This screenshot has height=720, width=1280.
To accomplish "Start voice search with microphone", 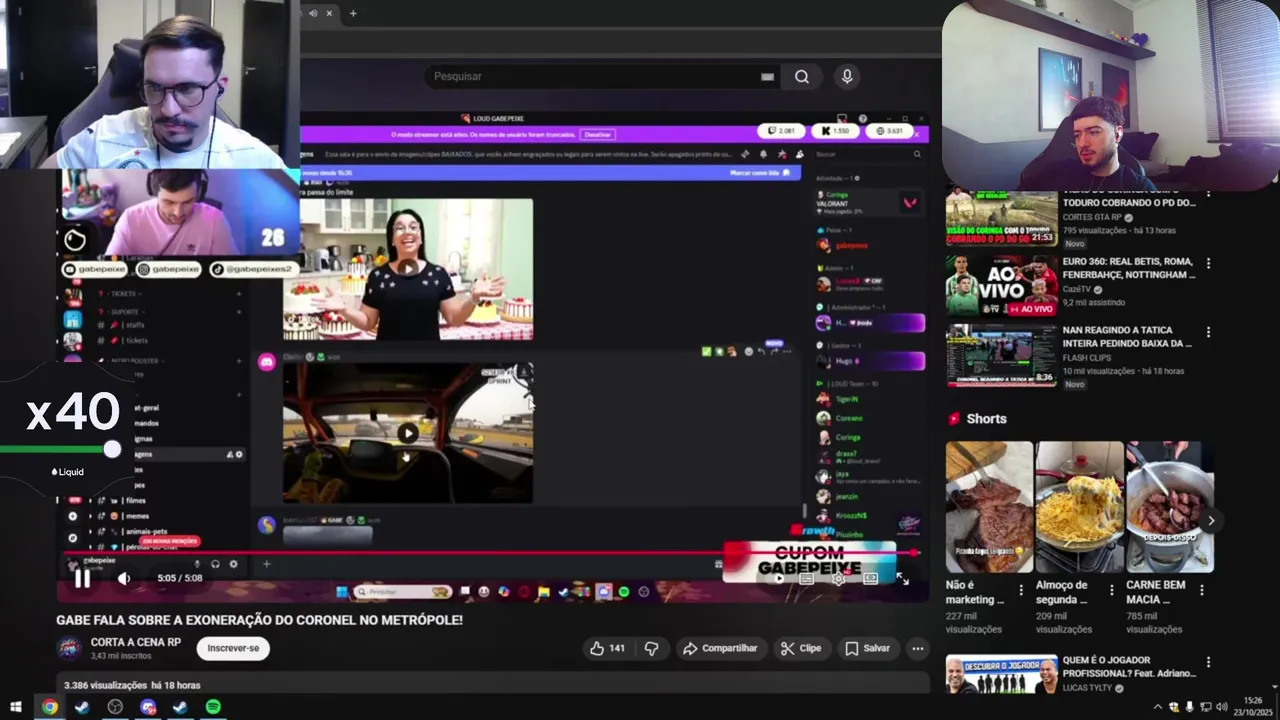I will coord(847,76).
